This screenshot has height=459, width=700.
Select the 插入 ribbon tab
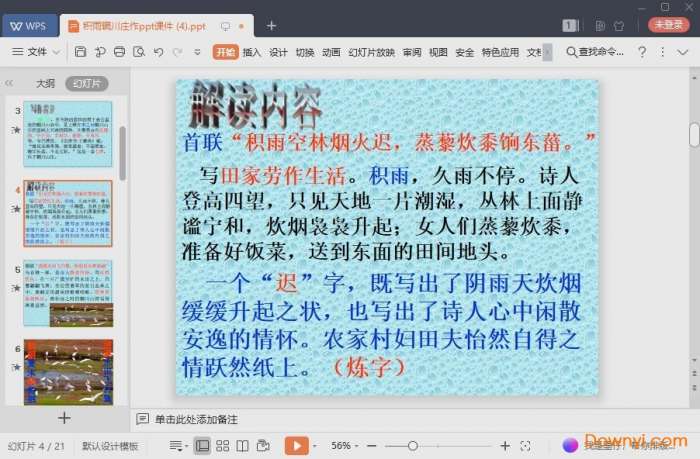tap(252, 52)
